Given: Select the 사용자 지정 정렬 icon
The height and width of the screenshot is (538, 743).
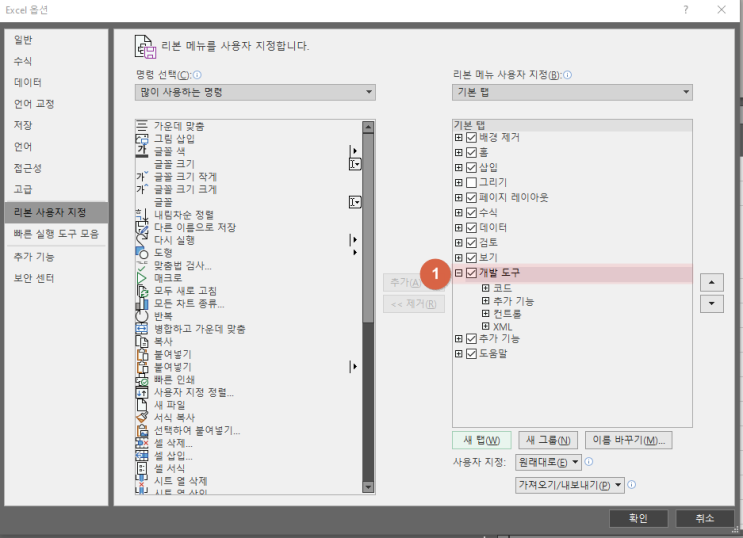Looking at the screenshot, I should coord(142,392).
